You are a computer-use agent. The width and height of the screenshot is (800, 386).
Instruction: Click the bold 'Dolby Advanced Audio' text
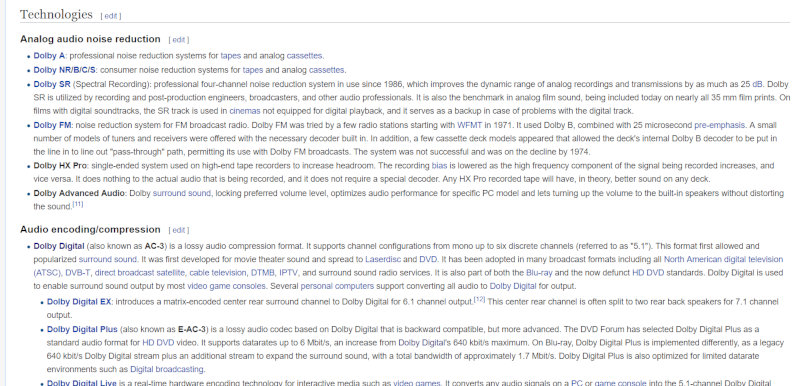click(79, 193)
